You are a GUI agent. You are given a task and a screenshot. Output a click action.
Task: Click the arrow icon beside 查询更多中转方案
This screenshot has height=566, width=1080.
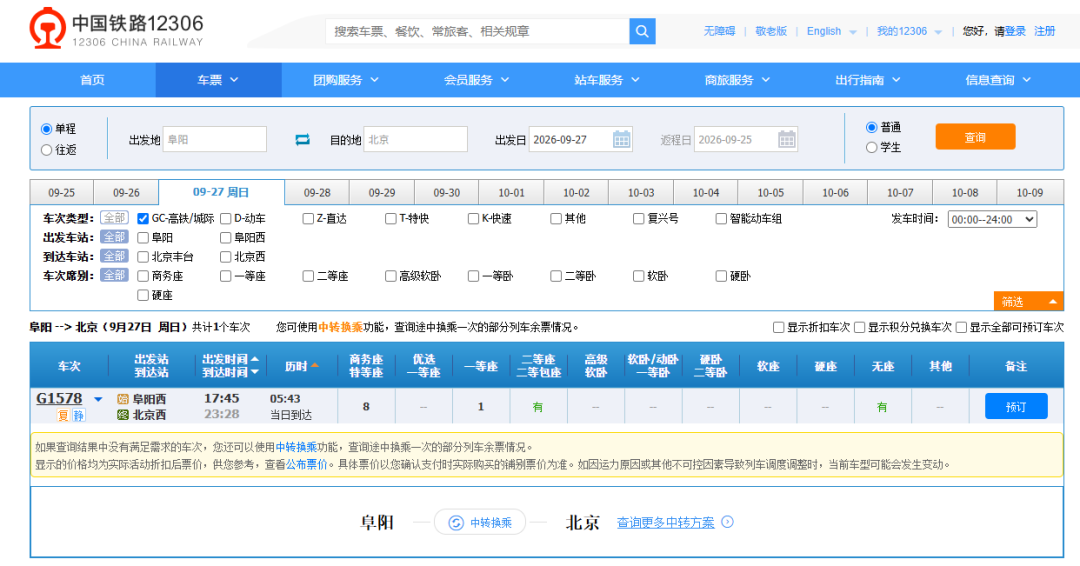[727, 522]
